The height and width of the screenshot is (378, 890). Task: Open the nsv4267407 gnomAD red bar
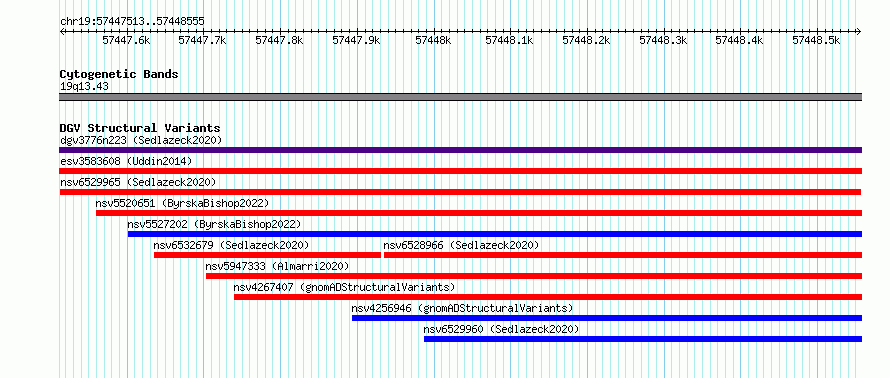pos(548,297)
